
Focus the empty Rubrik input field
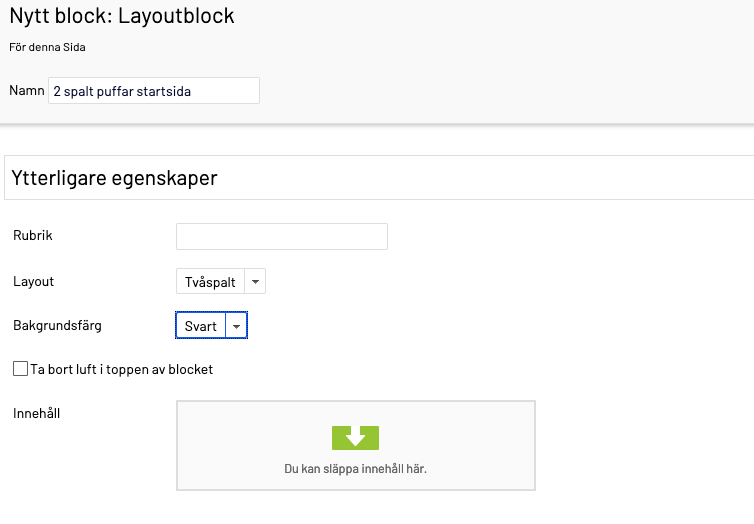(x=282, y=236)
